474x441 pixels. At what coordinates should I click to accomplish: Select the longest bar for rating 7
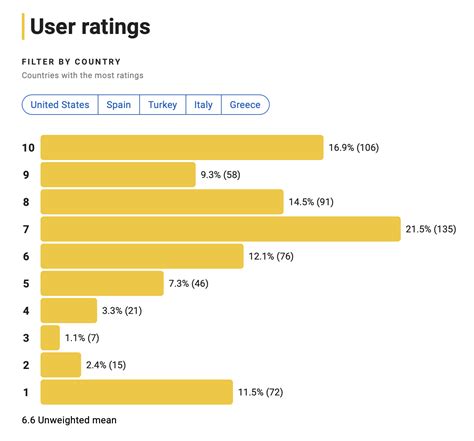click(x=221, y=229)
